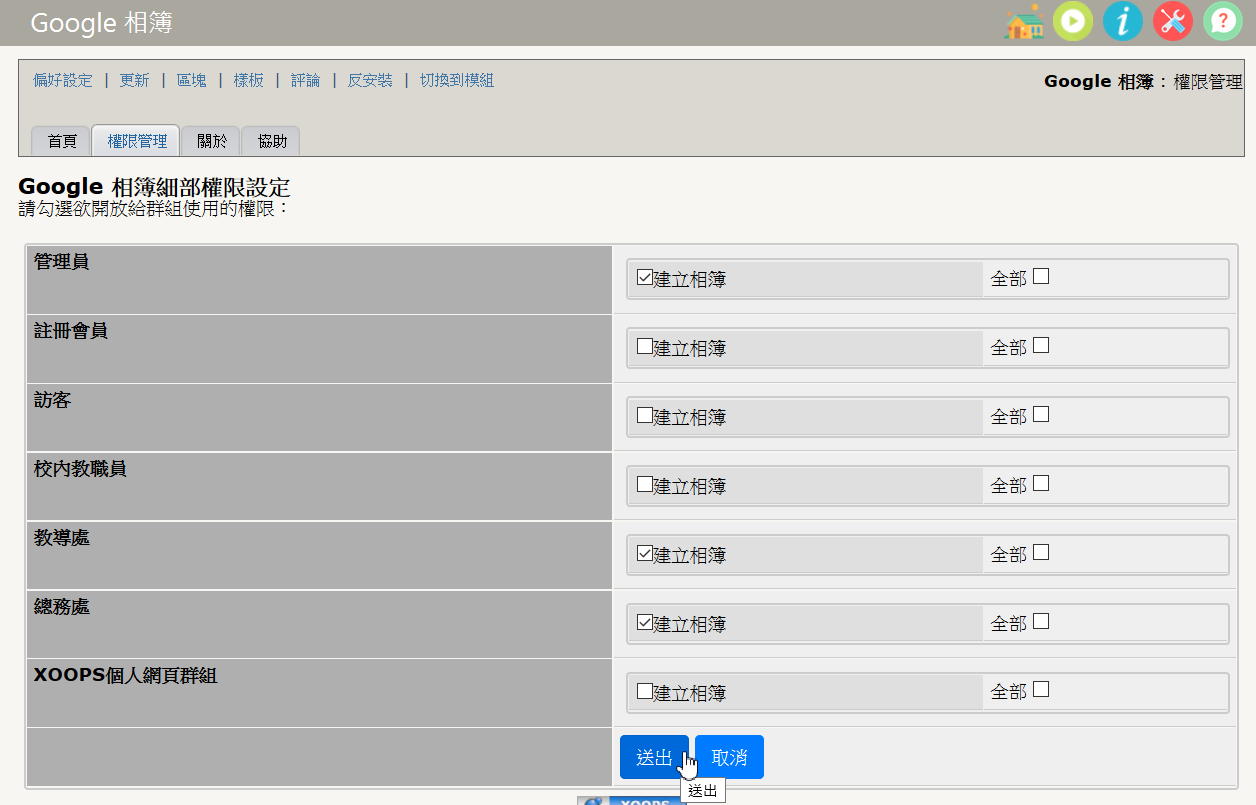Open the 偏好設定 link

pyautogui.click(x=62, y=80)
